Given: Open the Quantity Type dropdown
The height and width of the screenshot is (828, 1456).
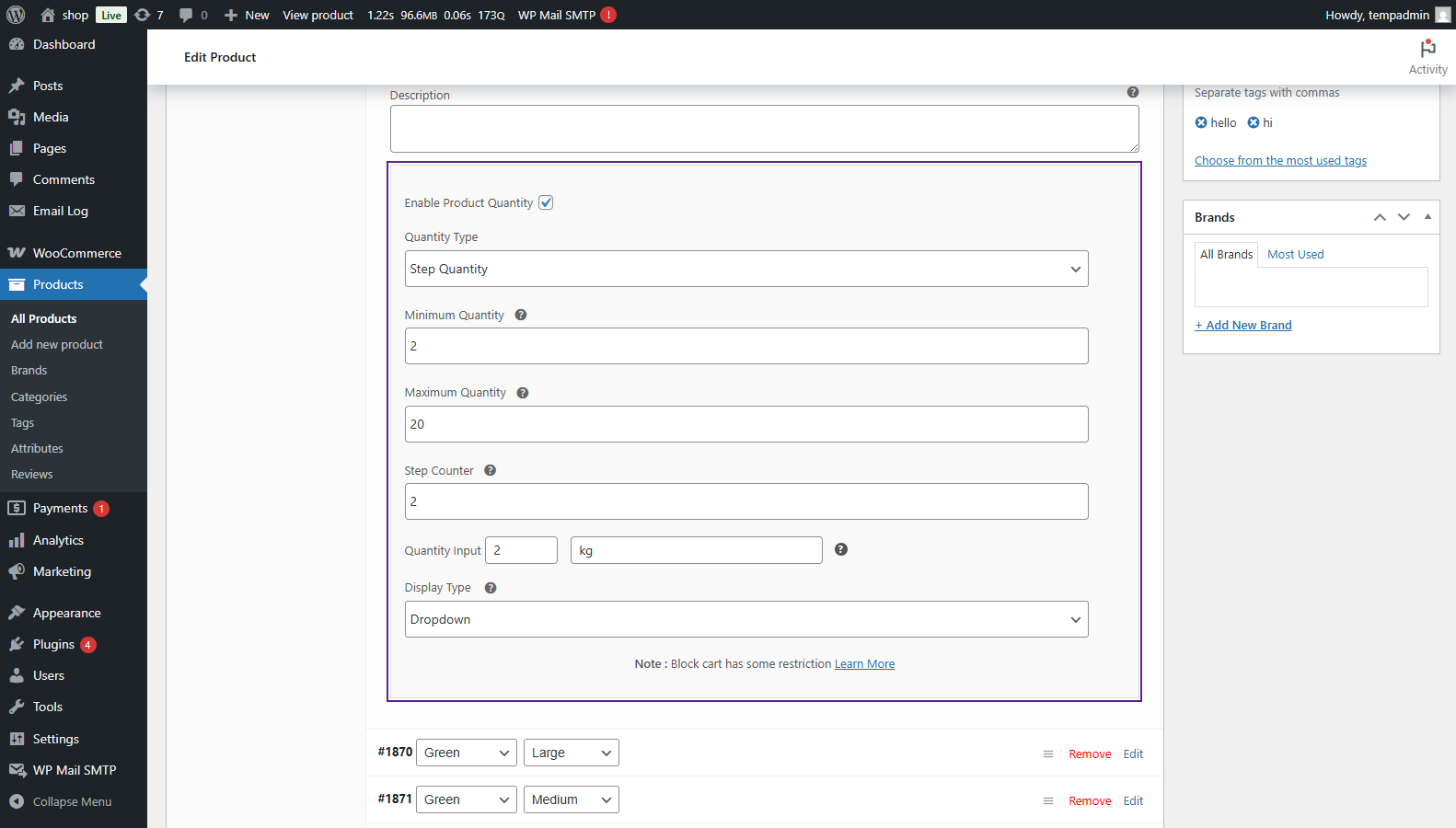Looking at the screenshot, I should 745,269.
